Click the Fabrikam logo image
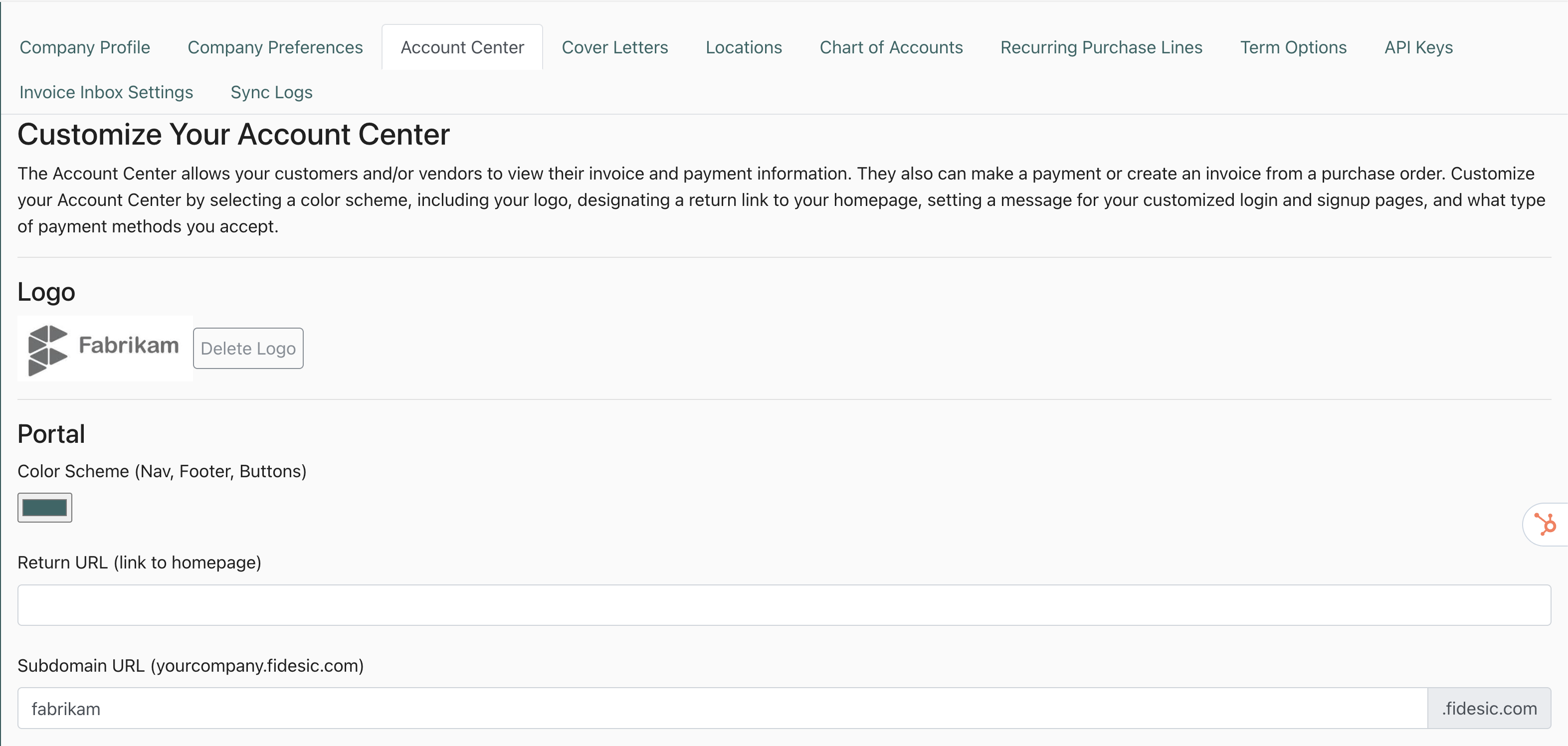The image size is (1568, 746). [105, 348]
